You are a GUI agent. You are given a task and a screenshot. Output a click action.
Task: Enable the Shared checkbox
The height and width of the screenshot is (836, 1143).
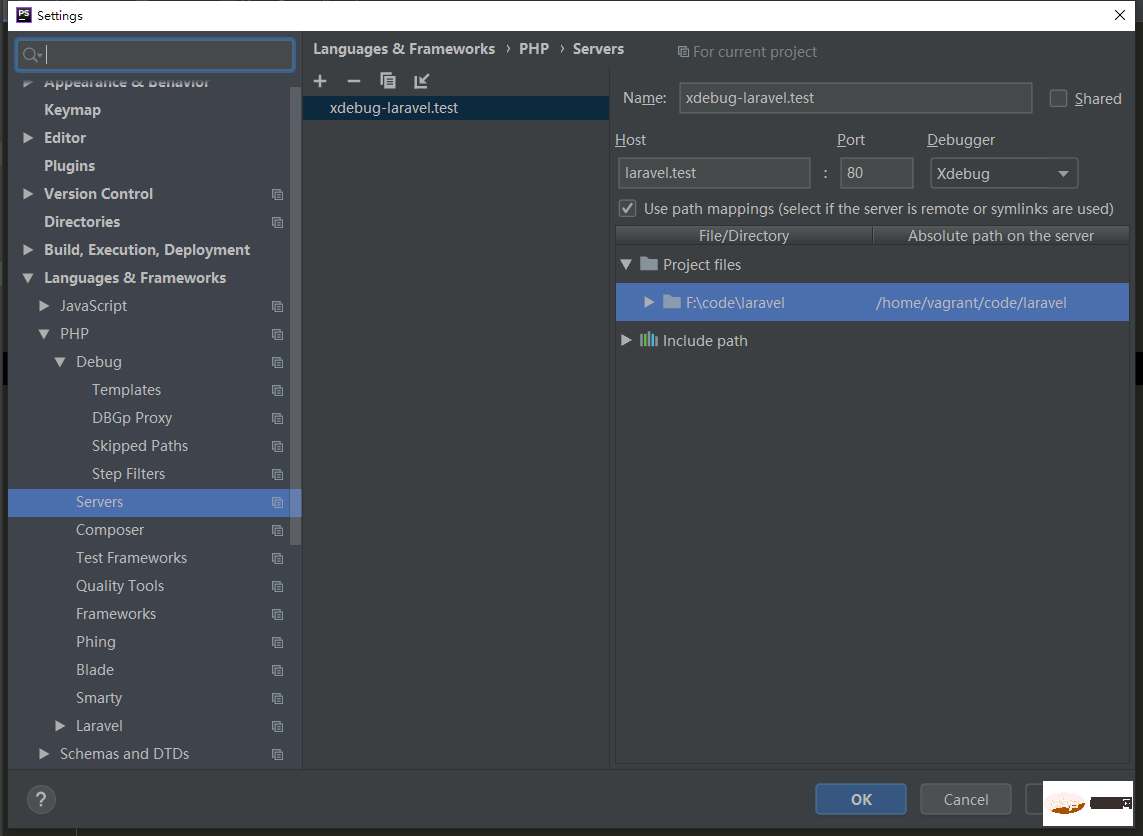tap(1058, 98)
